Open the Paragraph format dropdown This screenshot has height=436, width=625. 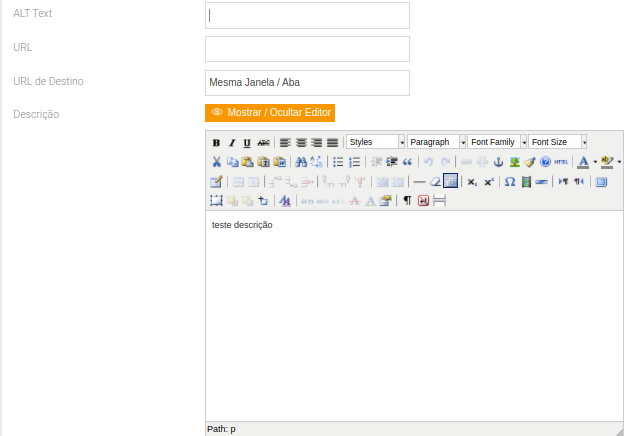(x=436, y=142)
